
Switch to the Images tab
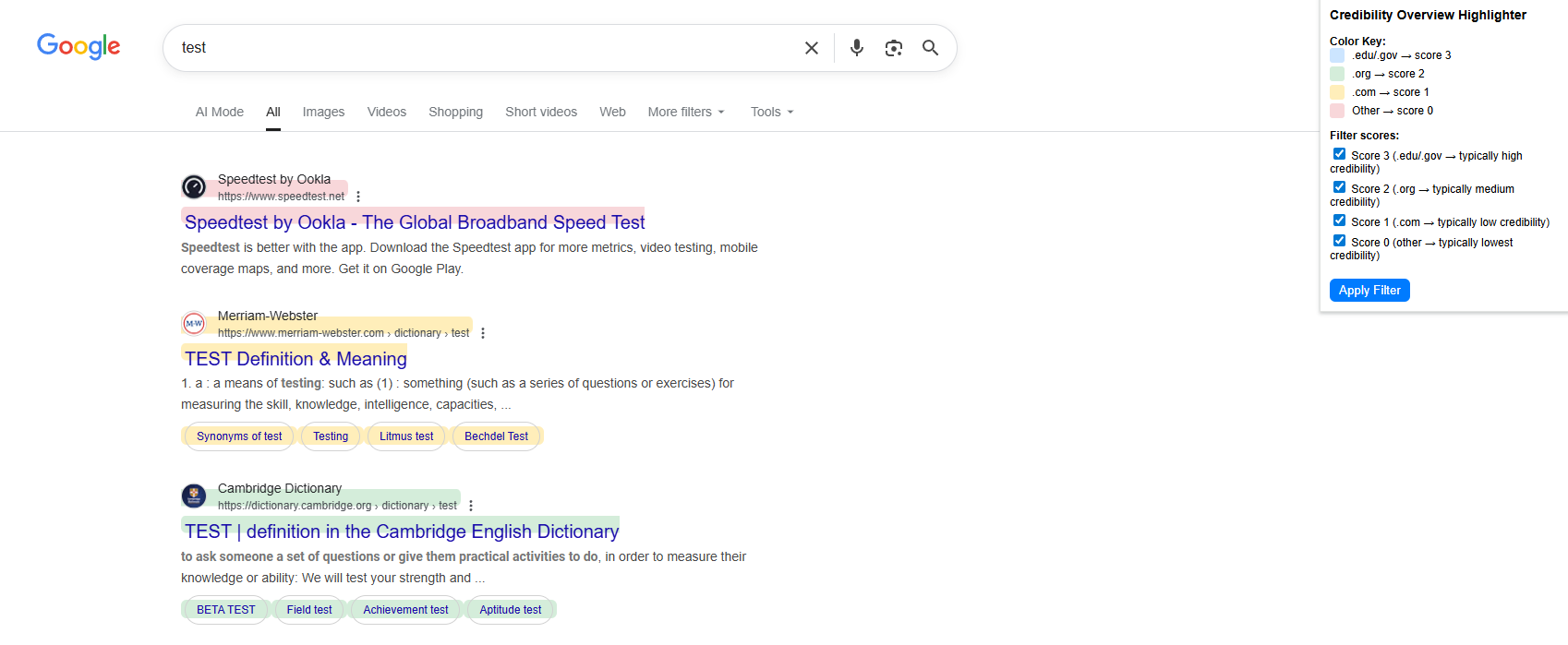click(323, 112)
